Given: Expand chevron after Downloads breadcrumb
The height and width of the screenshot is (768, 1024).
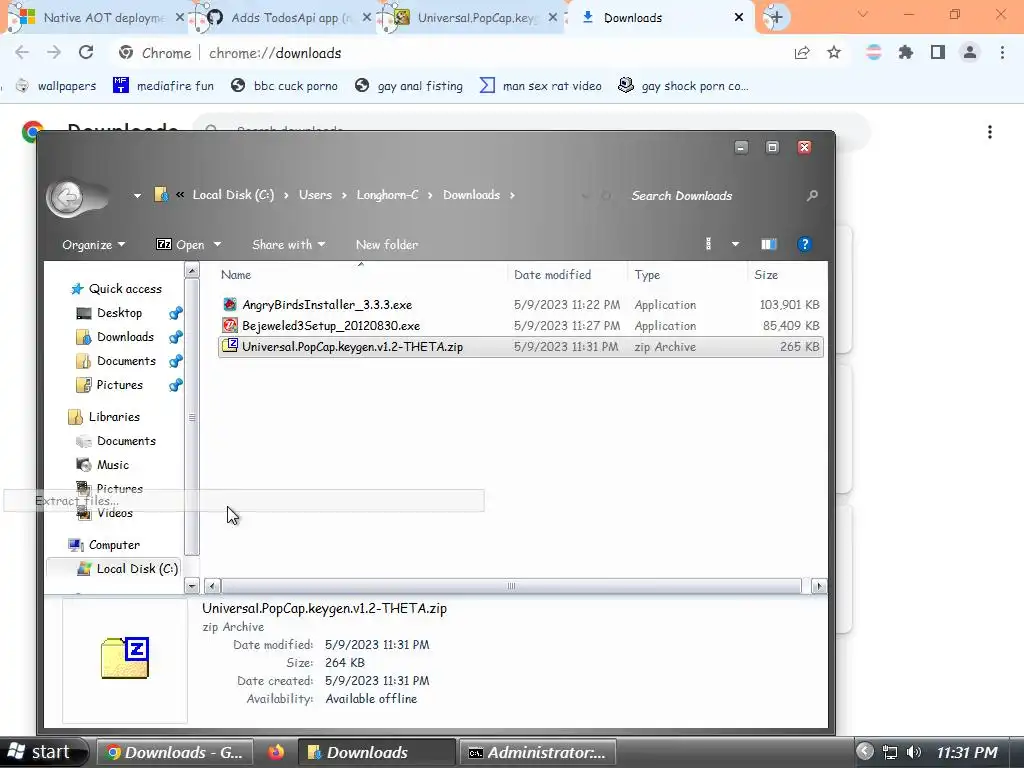Looking at the screenshot, I should coord(512,195).
